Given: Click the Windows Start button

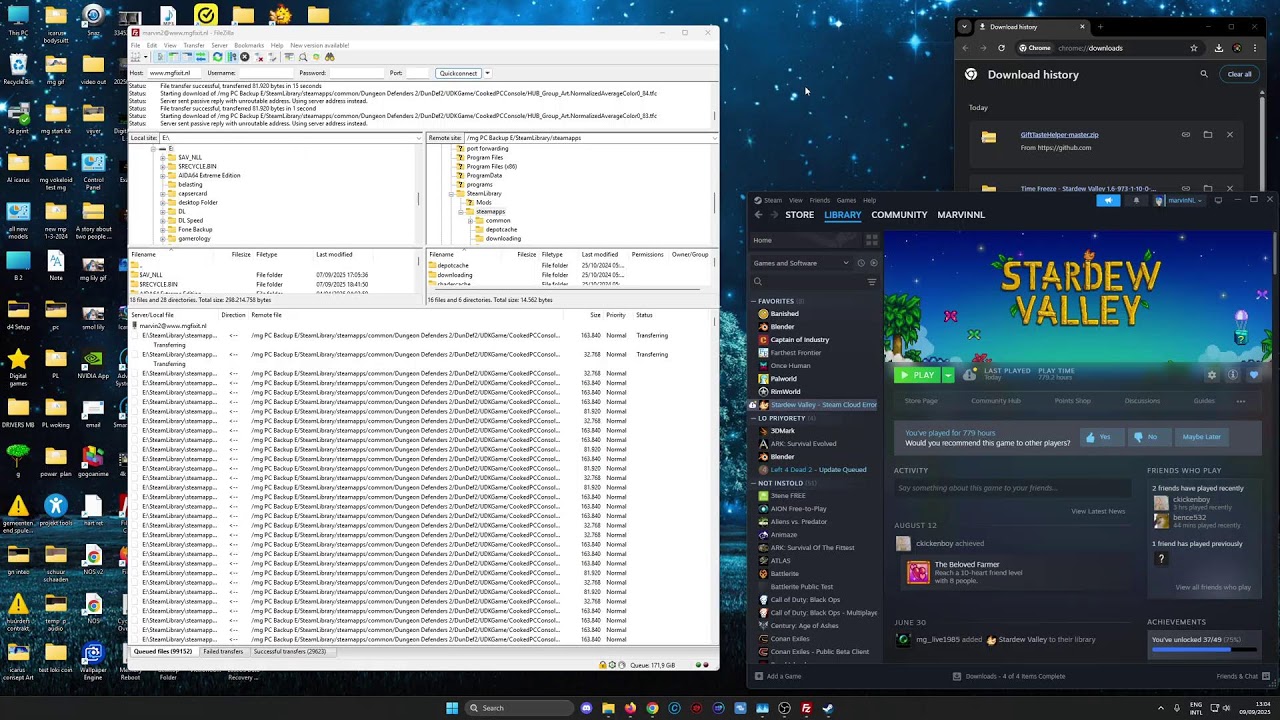Looking at the screenshot, I should 452,708.
